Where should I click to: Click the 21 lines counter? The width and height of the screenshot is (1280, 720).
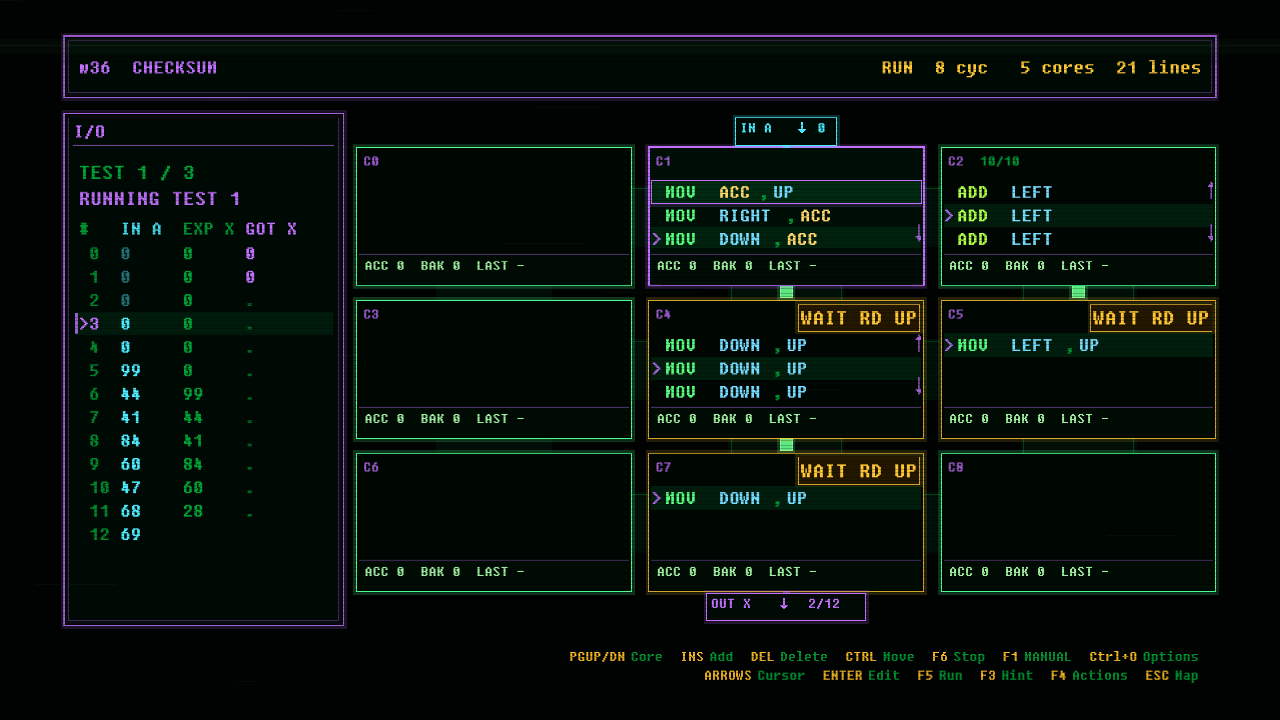[x=1159, y=68]
